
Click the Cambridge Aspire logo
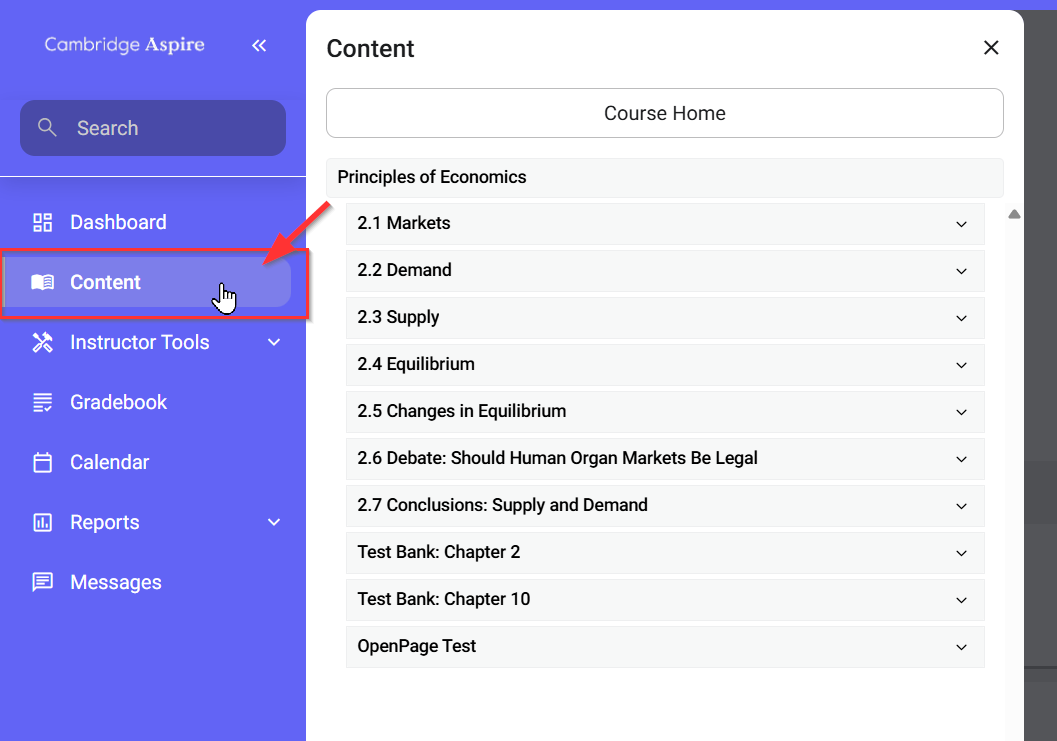(x=125, y=45)
